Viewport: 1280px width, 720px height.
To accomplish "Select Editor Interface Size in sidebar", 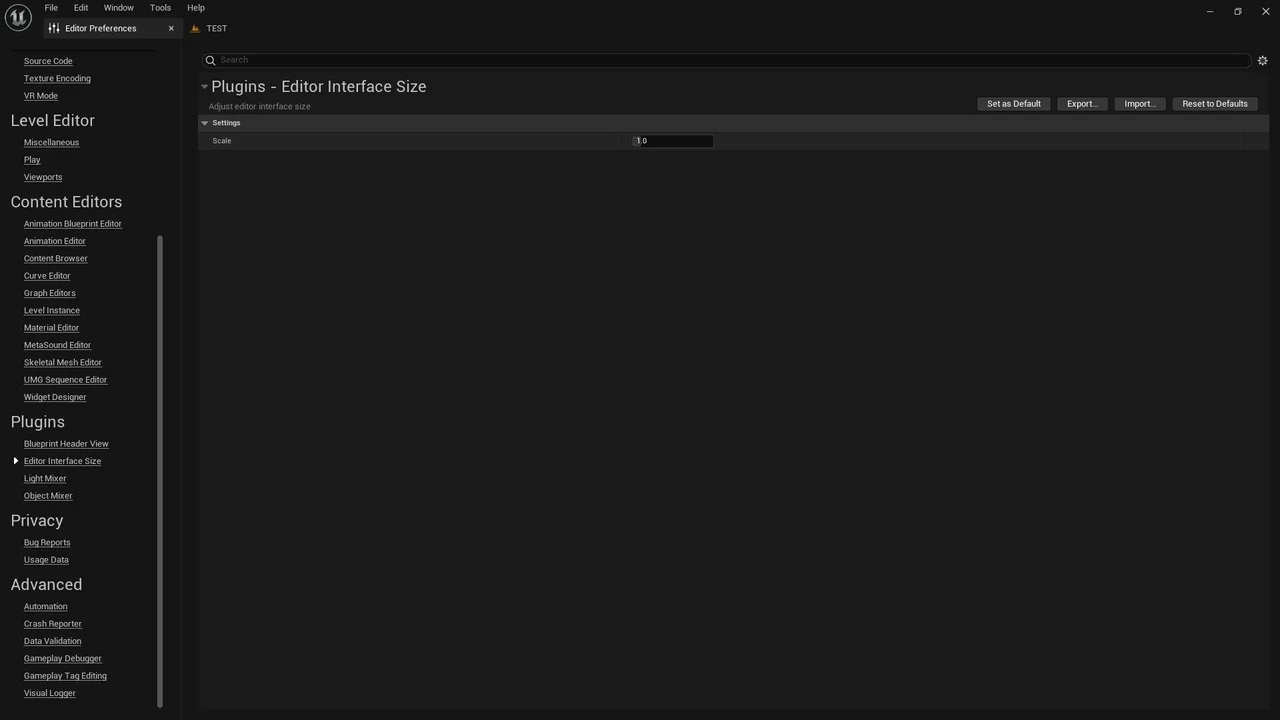I will [62, 461].
